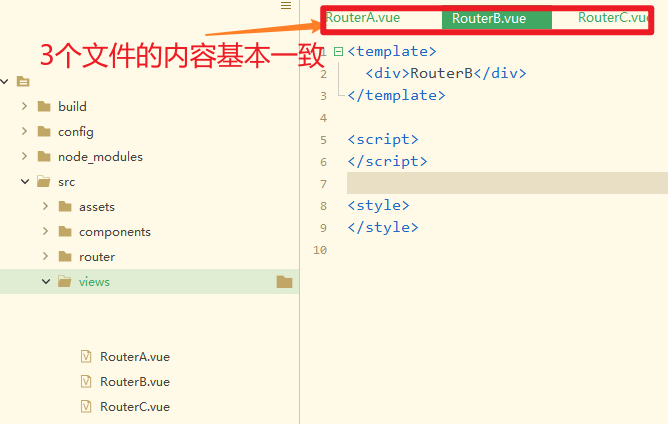Click the RouterB.vue file icon in tree
668x424 pixels.
click(86, 381)
